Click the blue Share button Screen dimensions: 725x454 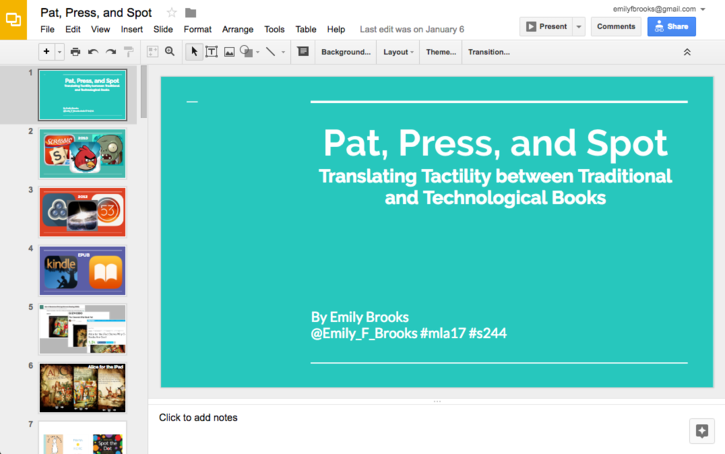point(671,26)
